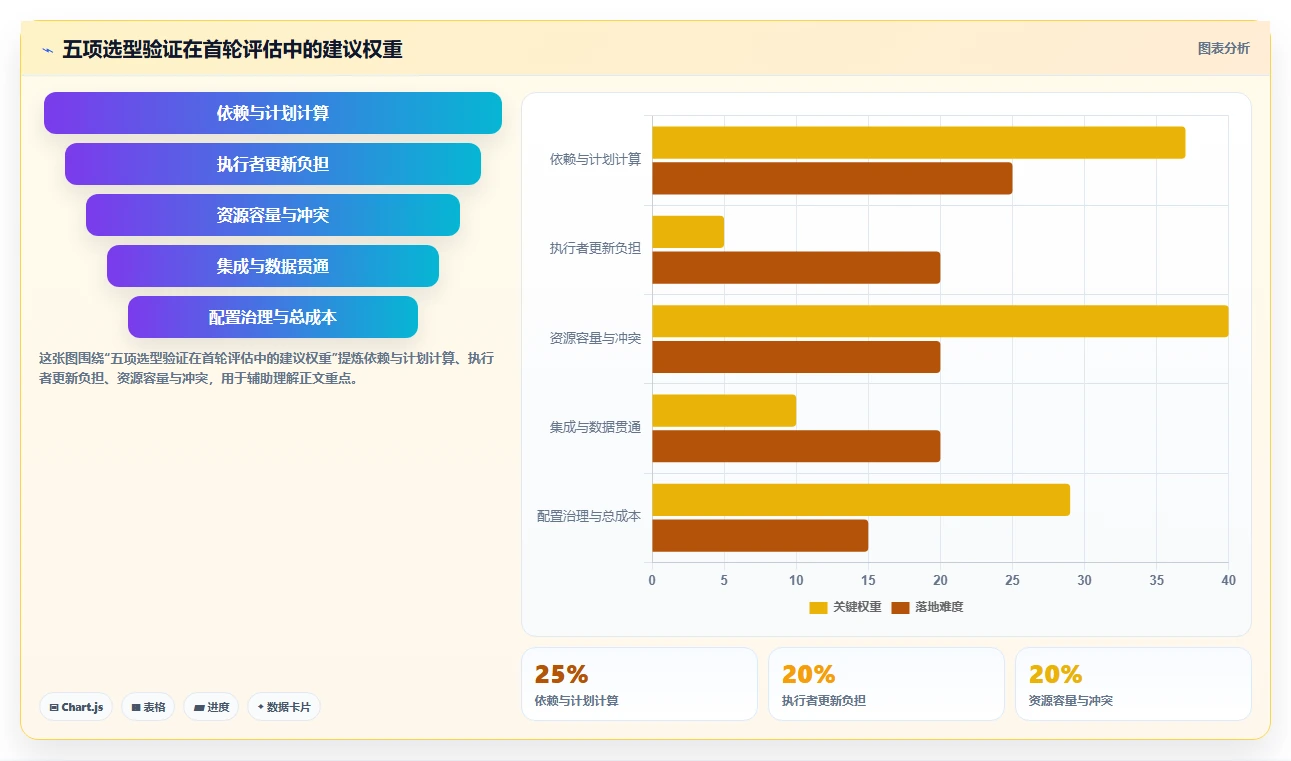This screenshot has width=1291, height=761.
Task: Click the 进度 tag chip
Action: [x=211, y=707]
